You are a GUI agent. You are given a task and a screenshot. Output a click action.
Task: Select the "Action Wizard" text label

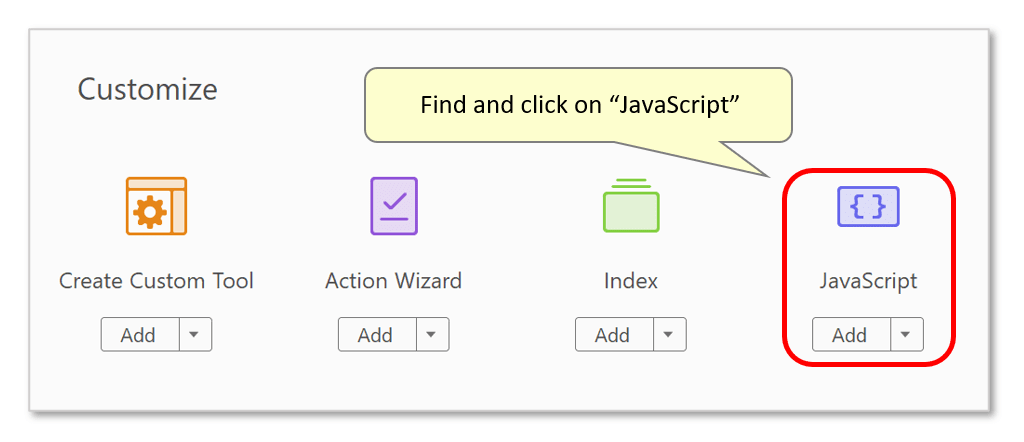click(394, 281)
